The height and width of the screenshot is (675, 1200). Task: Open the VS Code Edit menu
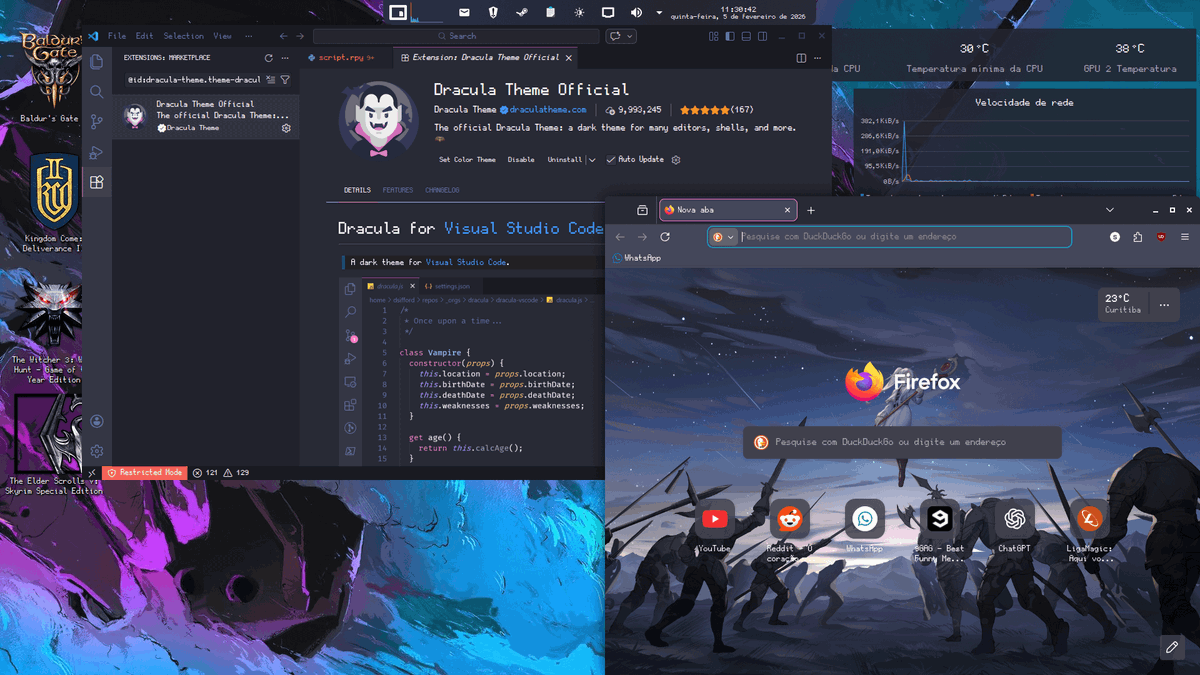[145, 36]
